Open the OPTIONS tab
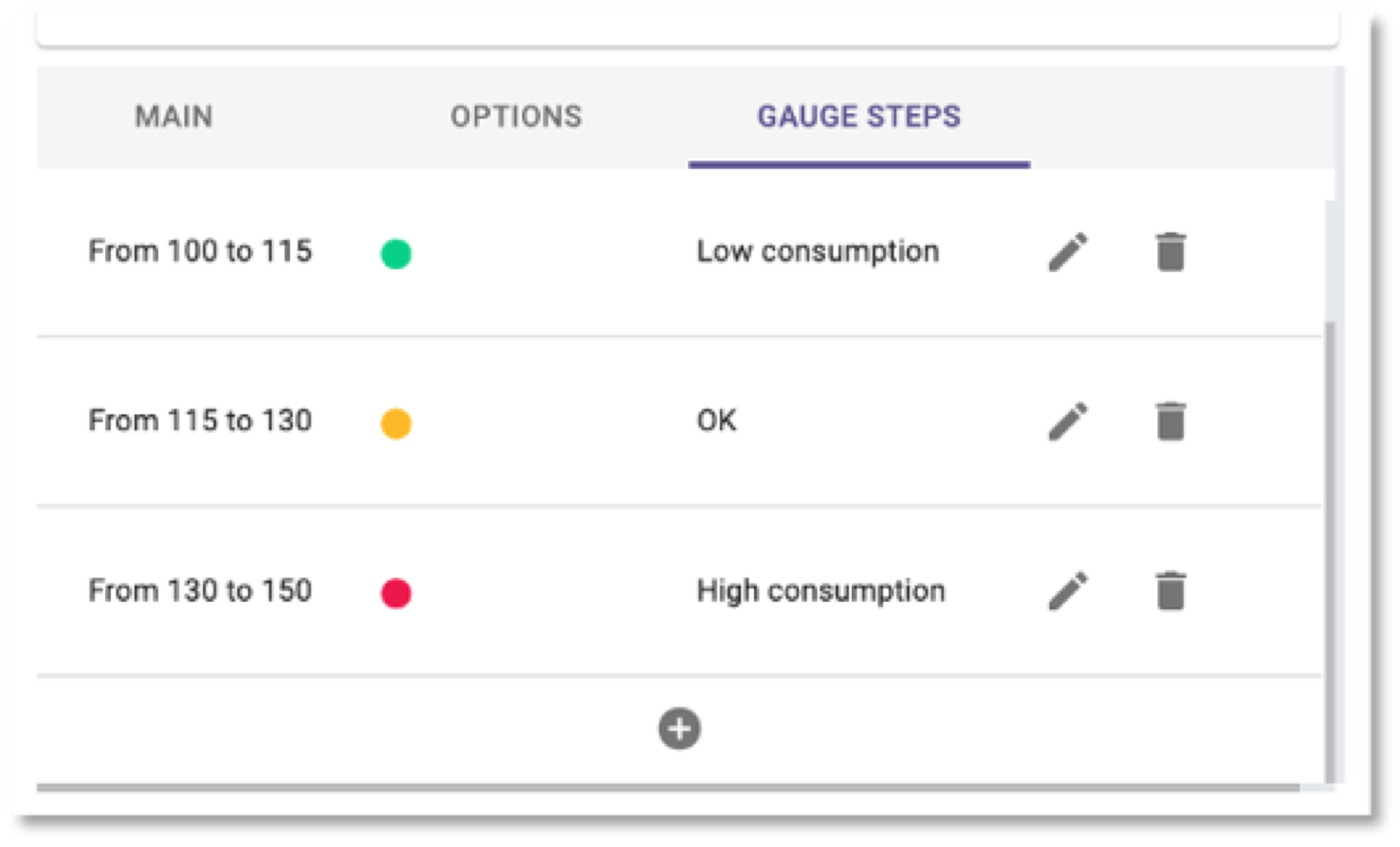Viewport: 1400px width, 847px height. click(516, 117)
